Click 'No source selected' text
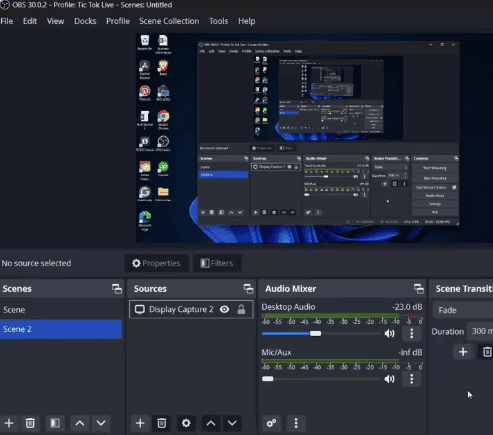Screen dimensions: 493x435 pos(36,263)
